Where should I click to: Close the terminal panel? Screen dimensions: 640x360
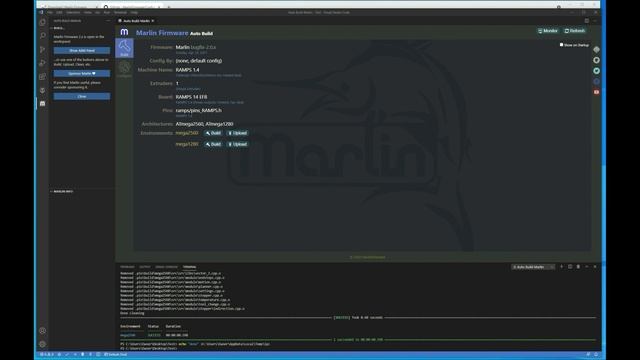point(595,267)
